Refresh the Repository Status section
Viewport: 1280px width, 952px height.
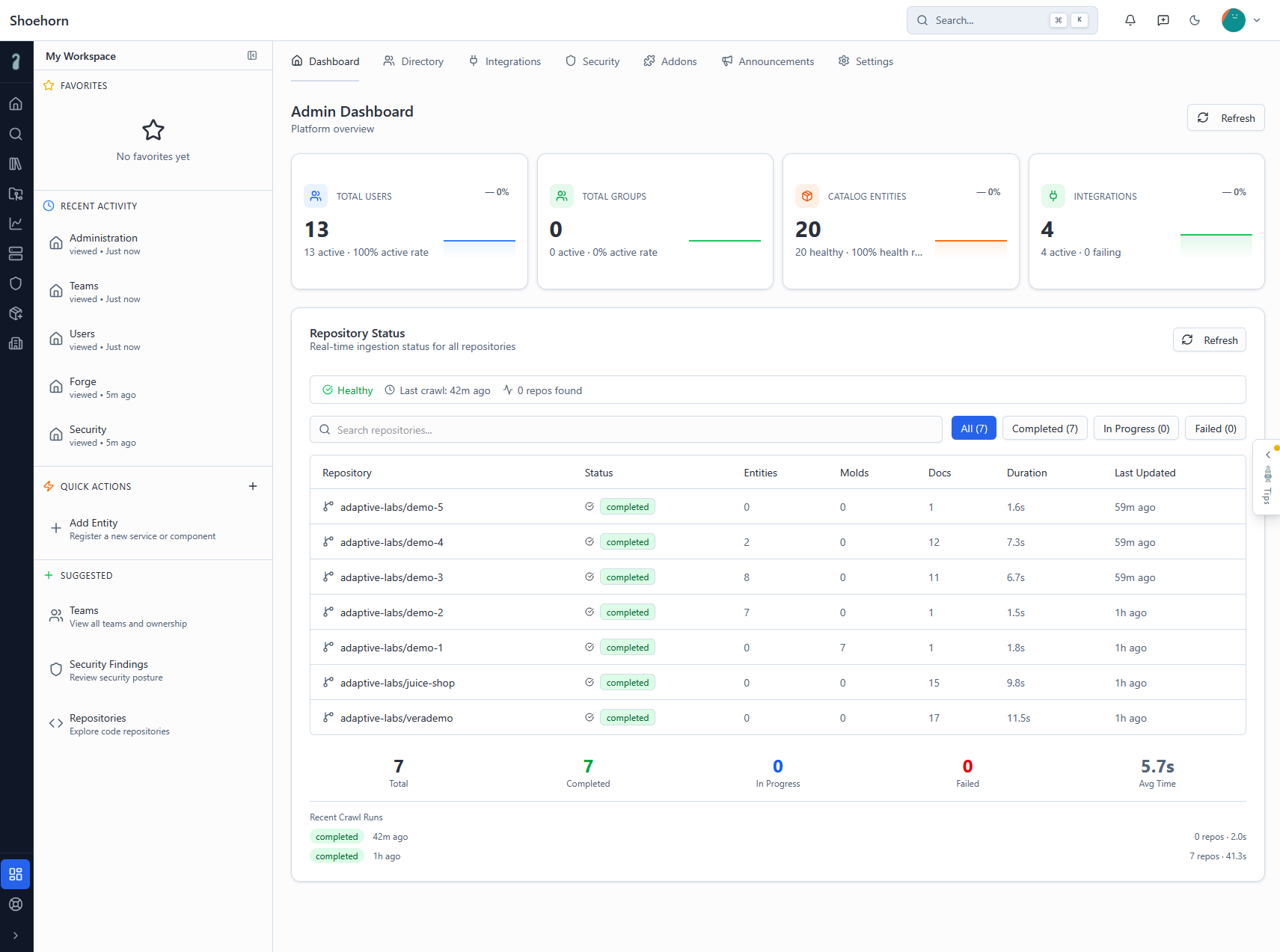click(1209, 340)
